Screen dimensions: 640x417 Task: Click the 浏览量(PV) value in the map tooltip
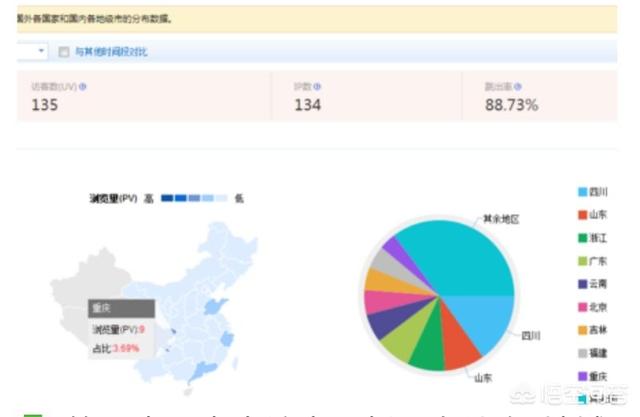coord(142,329)
